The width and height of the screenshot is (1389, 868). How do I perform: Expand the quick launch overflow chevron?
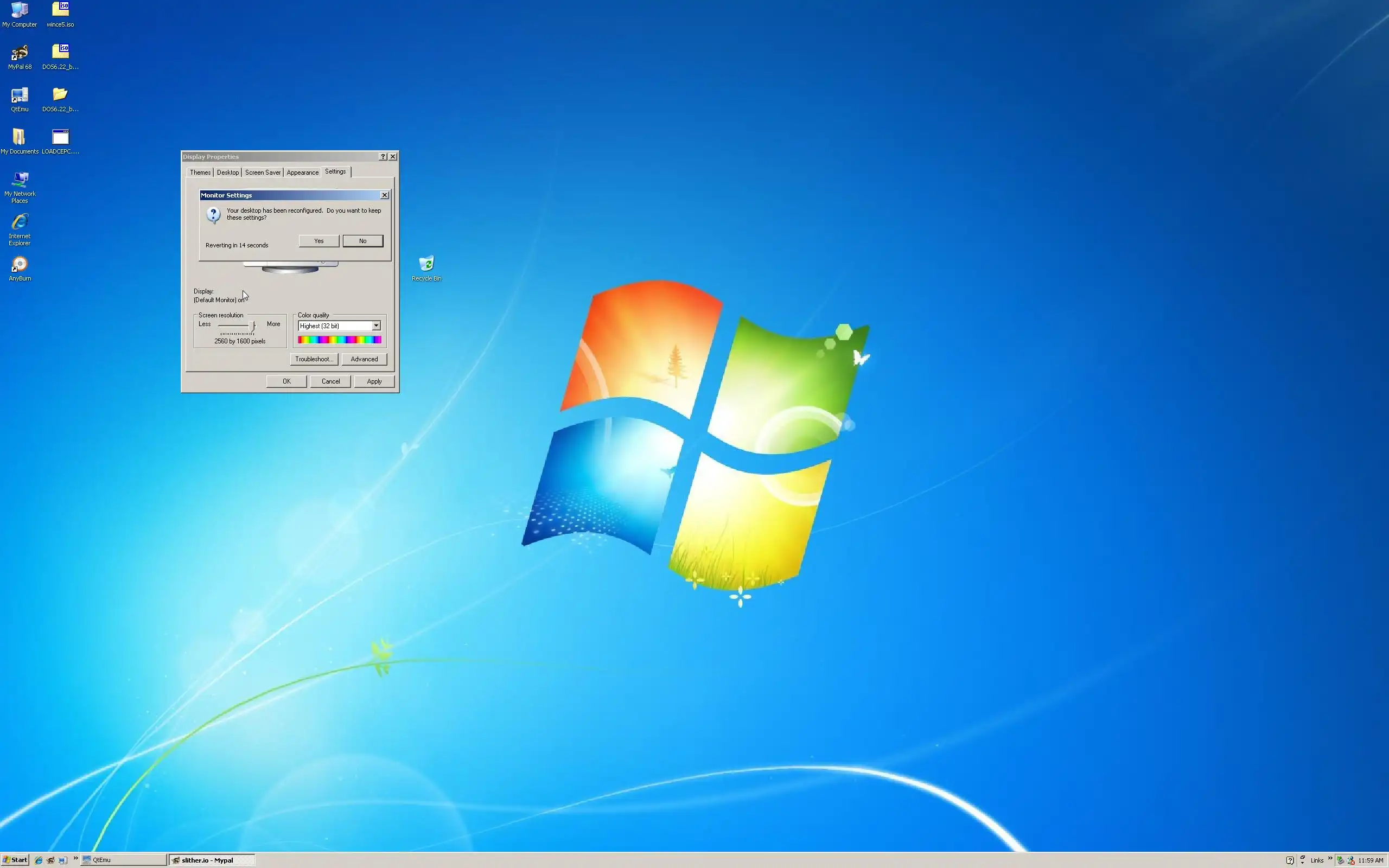pyautogui.click(x=75, y=859)
